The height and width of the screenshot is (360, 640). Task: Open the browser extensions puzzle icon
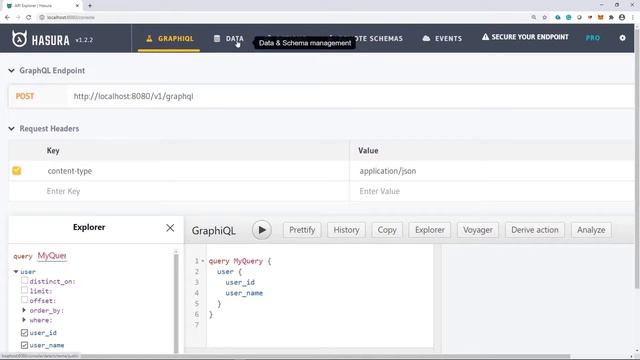point(611,18)
